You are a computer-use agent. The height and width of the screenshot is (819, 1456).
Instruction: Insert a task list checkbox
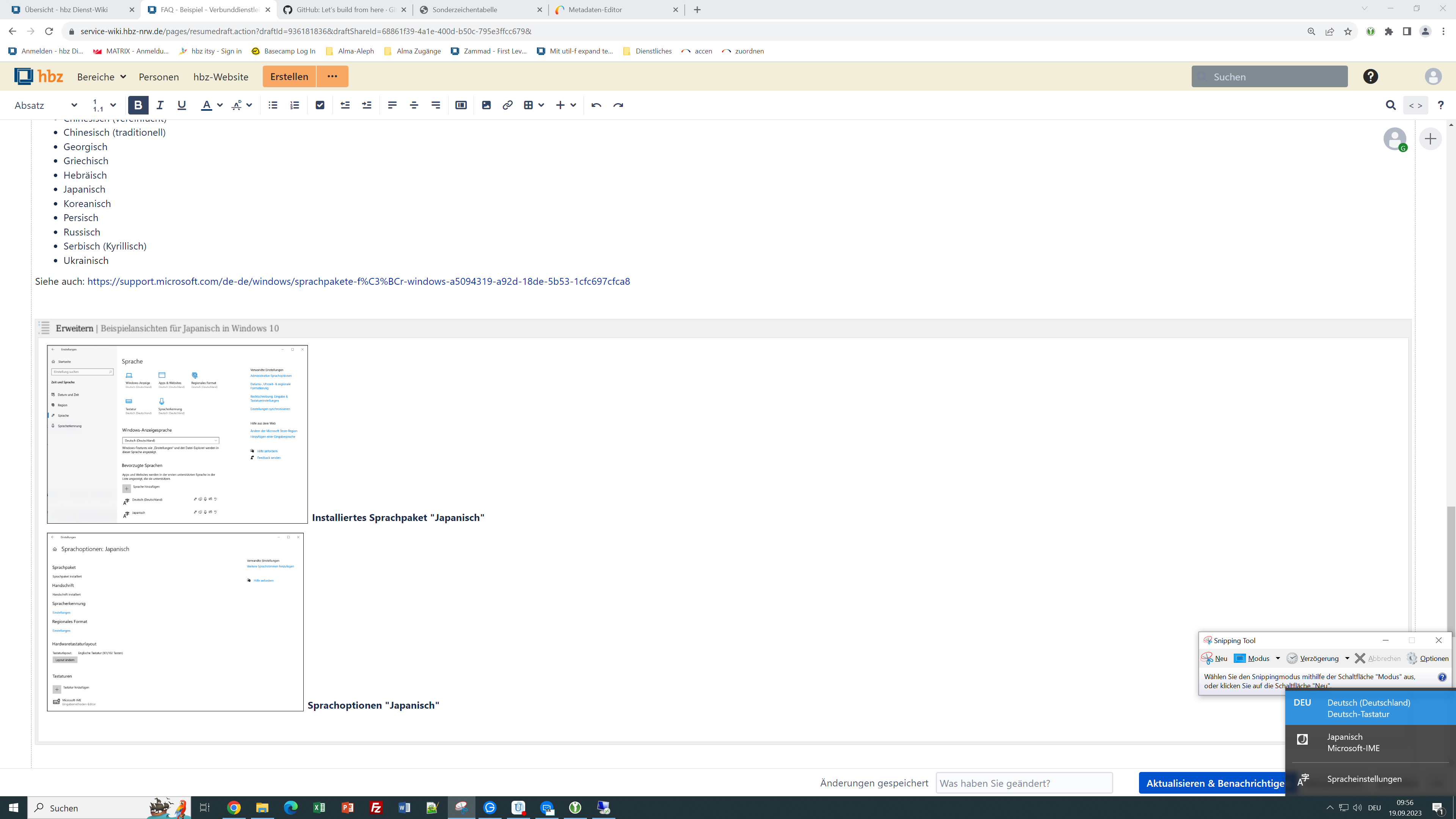320,105
